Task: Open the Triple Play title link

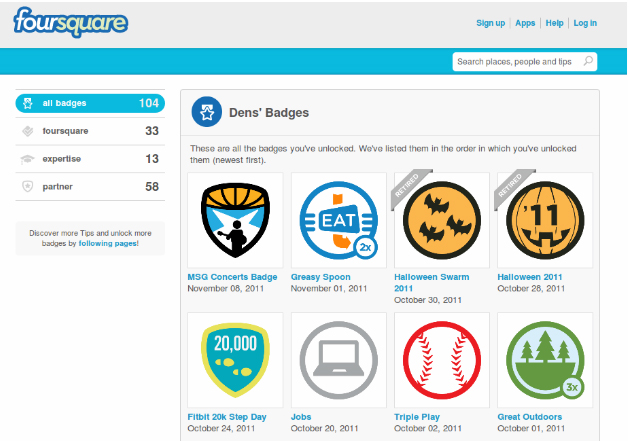Action: 417,417
